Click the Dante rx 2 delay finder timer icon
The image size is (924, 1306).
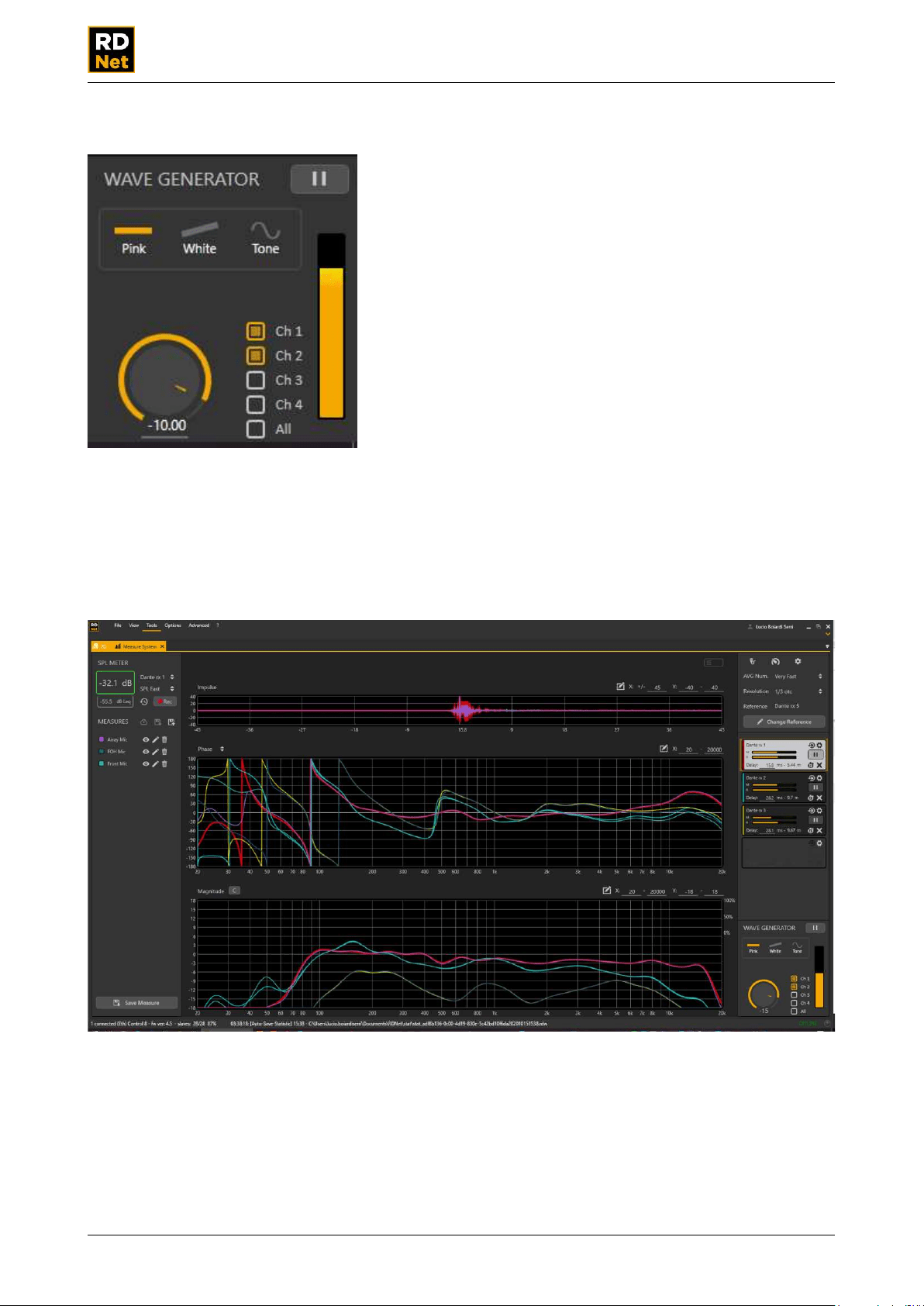811,798
